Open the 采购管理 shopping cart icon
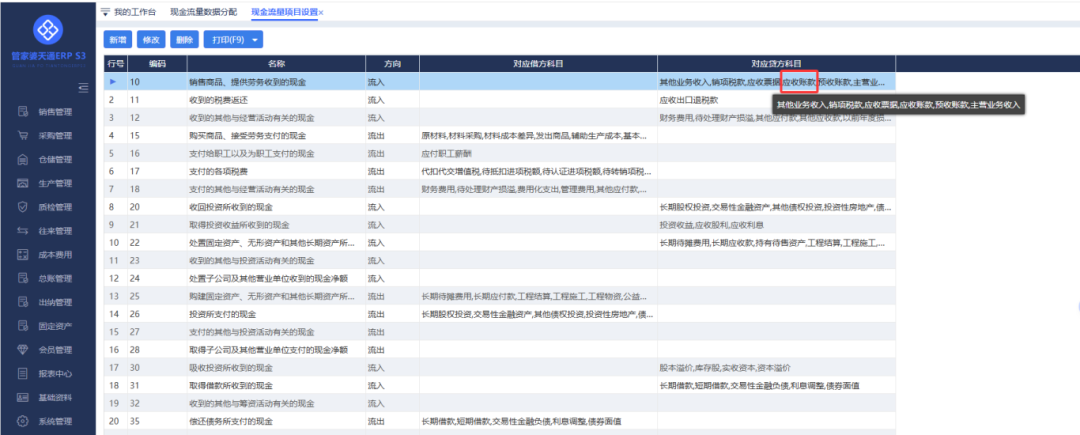The image size is (1080, 435). click(23, 136)
